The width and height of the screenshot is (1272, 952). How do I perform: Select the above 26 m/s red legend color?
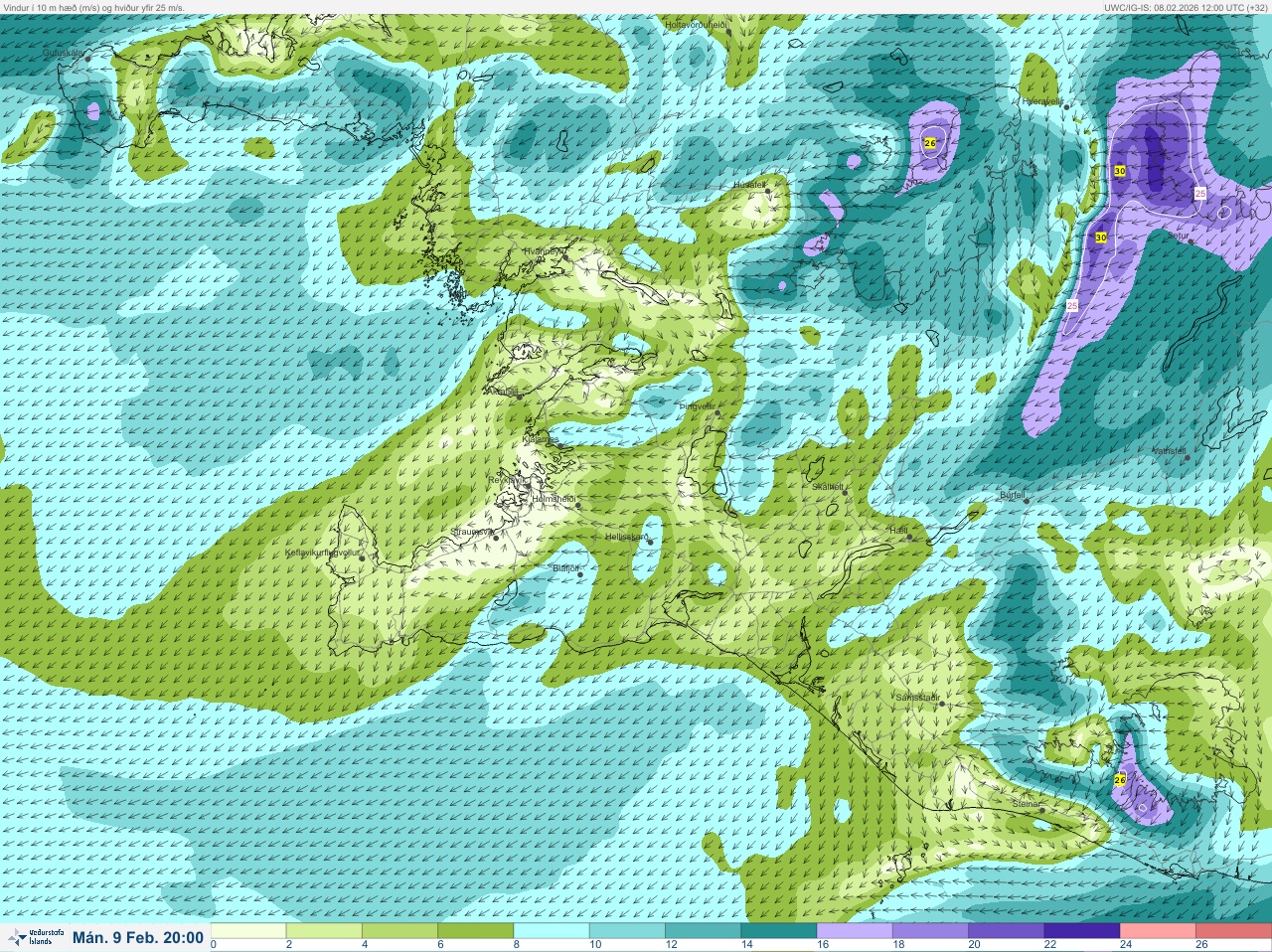(1232, 931)
